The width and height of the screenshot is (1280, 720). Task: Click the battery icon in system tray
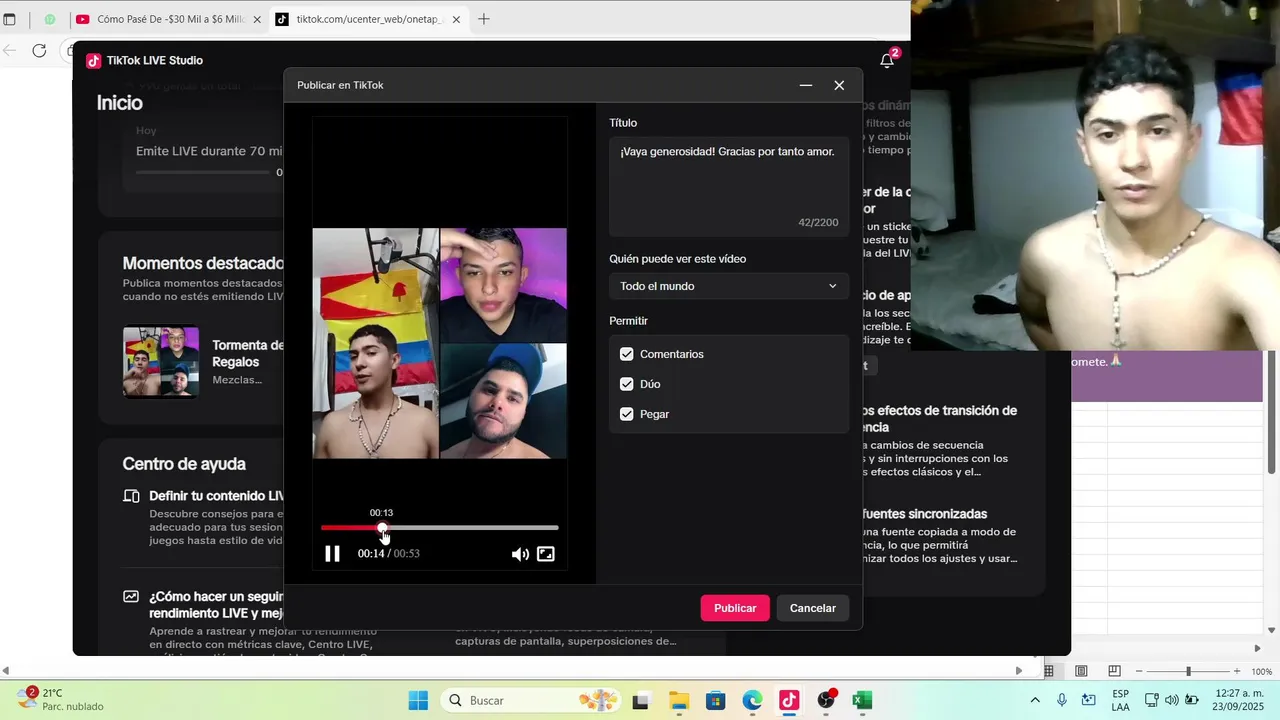click(x=1192, y=700)
